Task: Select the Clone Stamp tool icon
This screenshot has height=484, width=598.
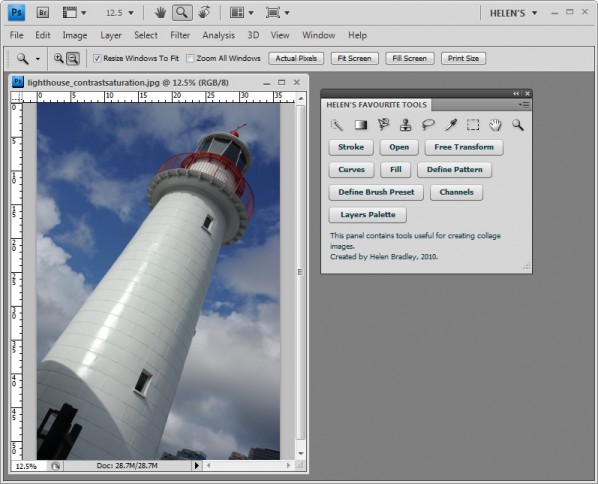Action: [405, 125]
